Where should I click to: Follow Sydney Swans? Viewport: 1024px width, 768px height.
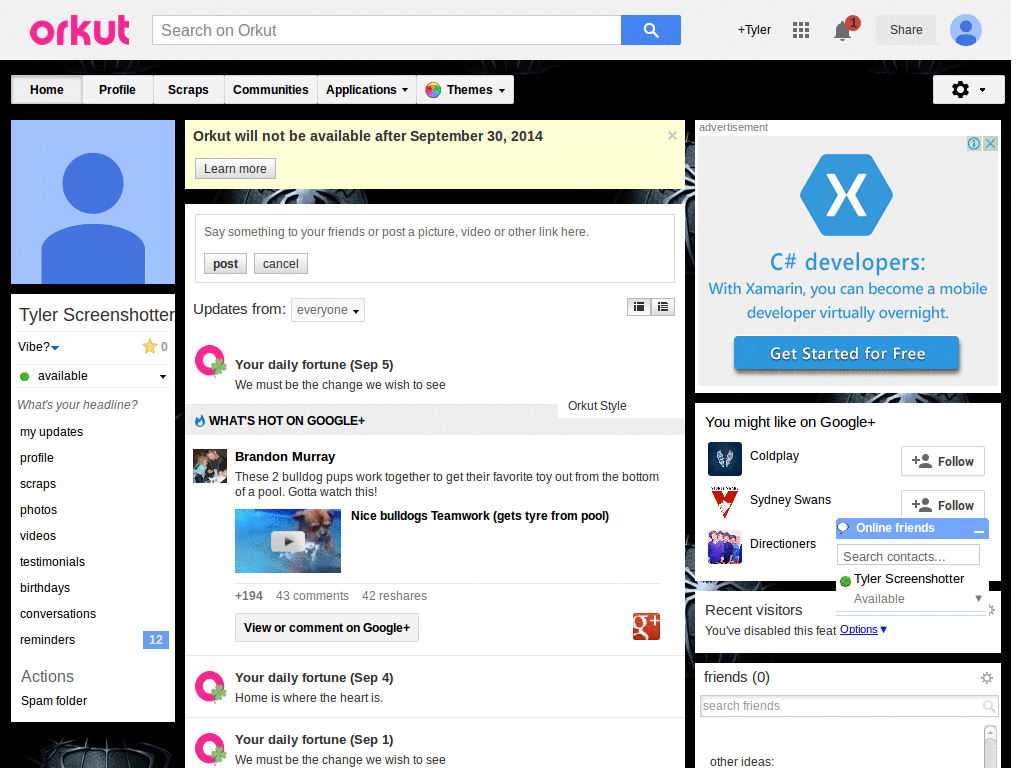click(942, 504)
